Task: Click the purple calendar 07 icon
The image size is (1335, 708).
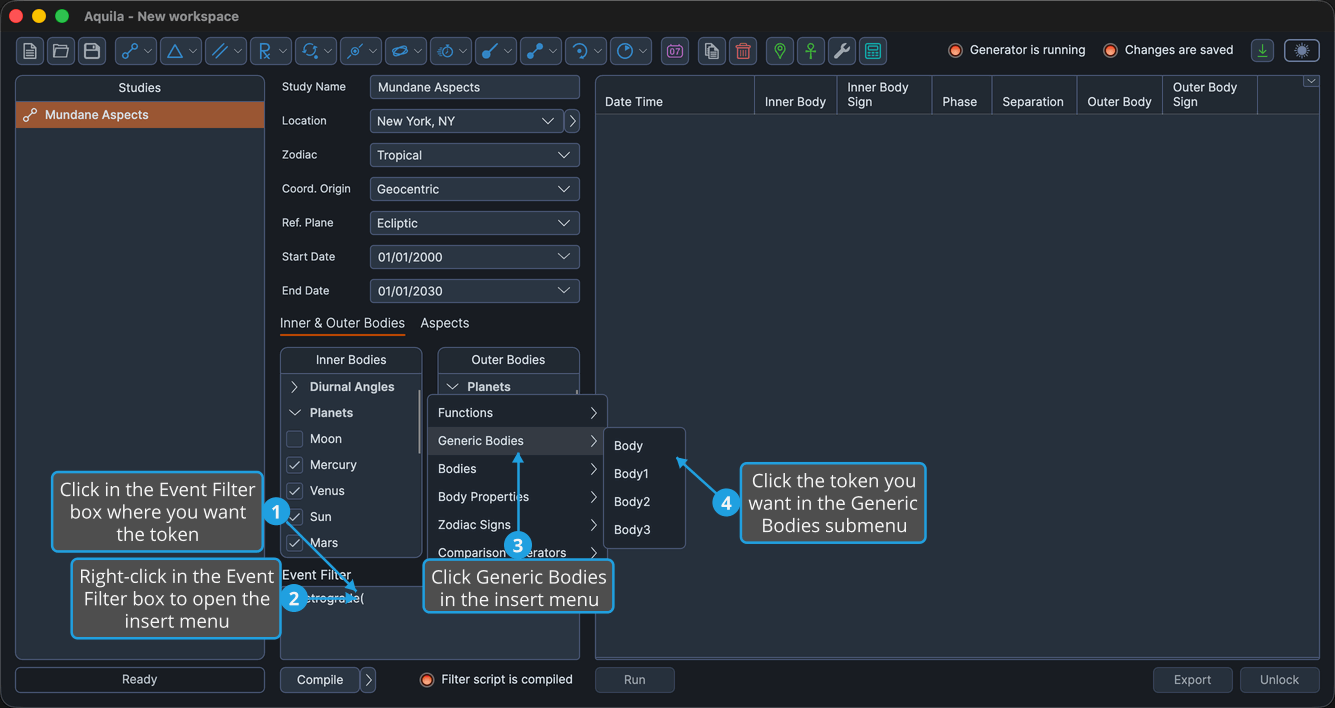Action: click(x=675, y=51)
